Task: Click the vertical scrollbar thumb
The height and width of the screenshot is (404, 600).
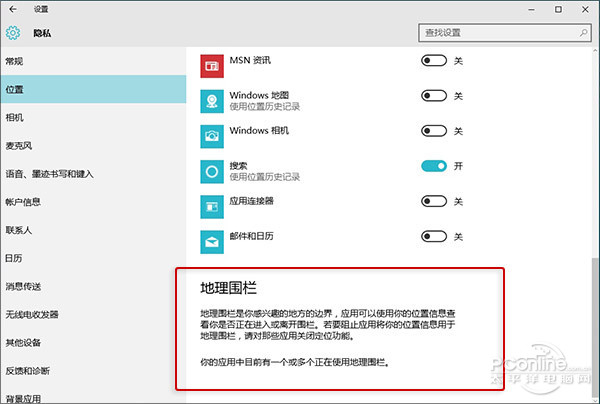Action: click(595, 328)
